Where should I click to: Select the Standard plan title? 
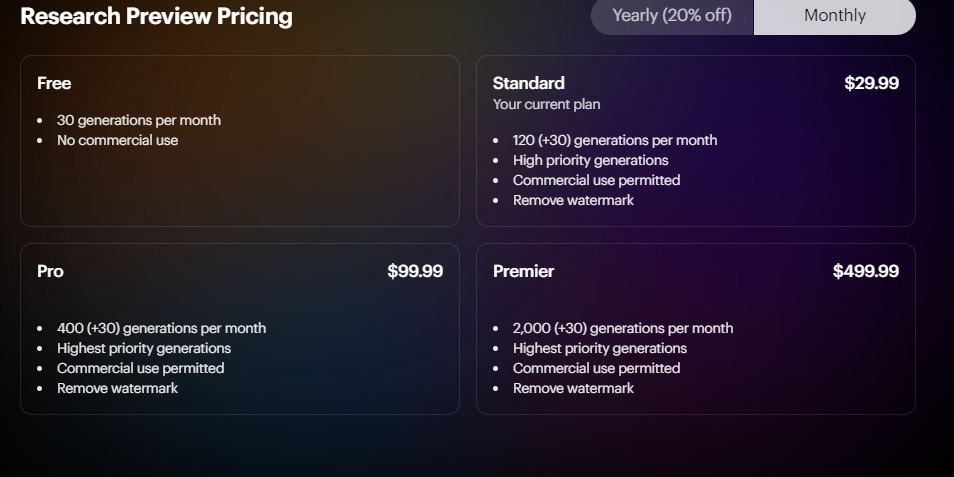coord(528,84)
